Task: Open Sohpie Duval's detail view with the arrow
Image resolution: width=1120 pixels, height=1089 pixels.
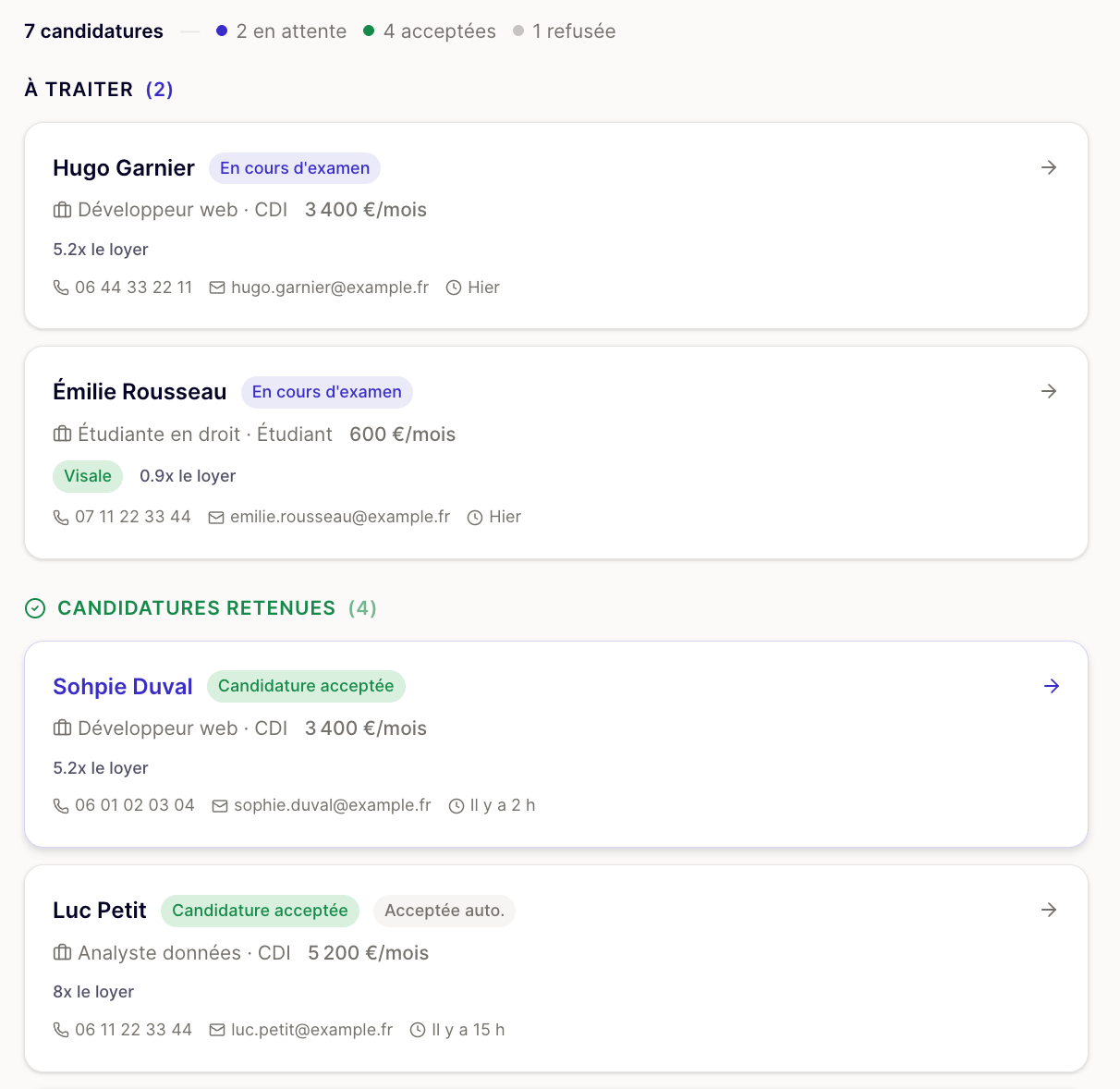Action: [x=1052, y=686]
